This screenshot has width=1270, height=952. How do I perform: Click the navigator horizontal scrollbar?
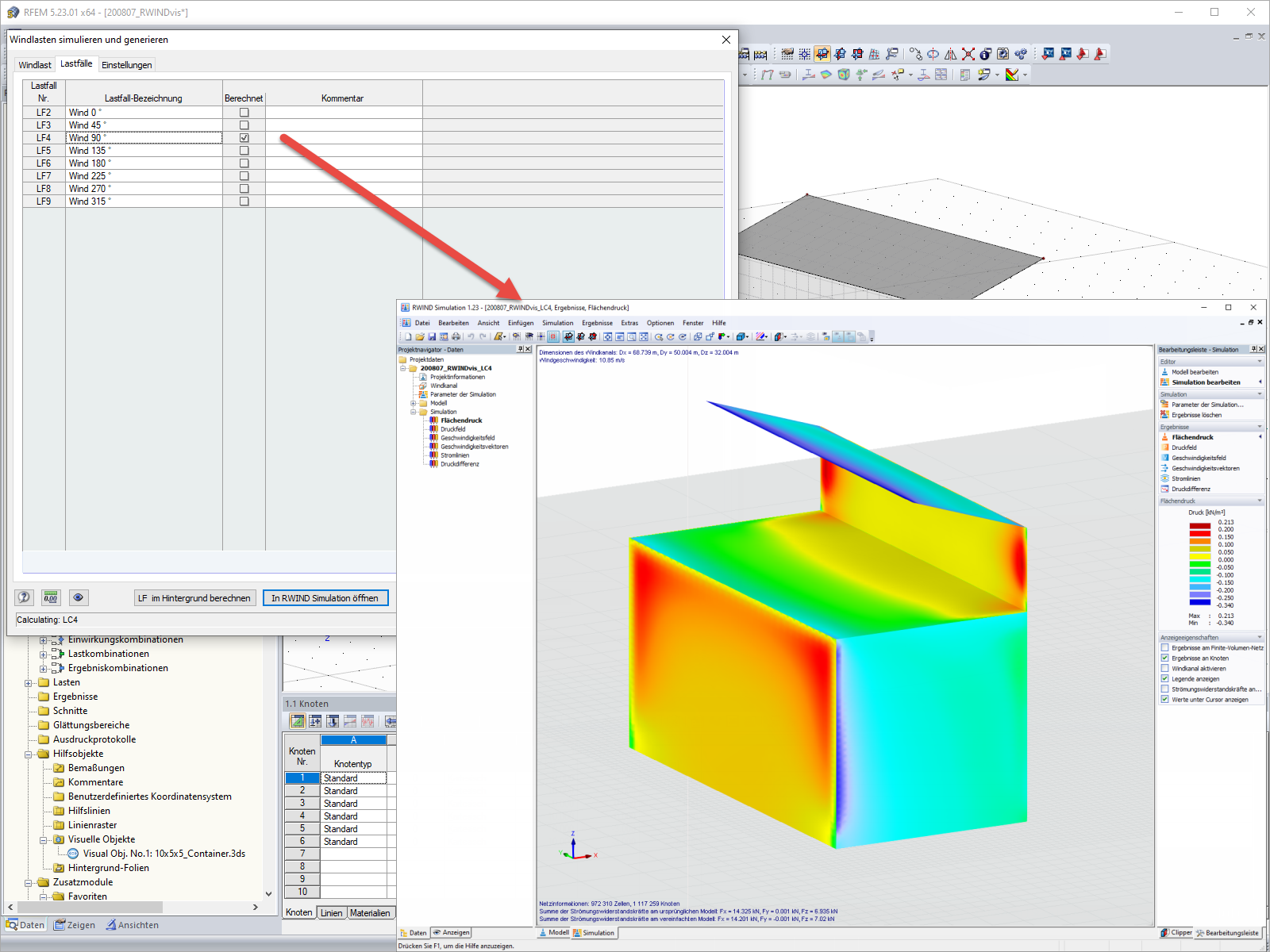[90, 907]
